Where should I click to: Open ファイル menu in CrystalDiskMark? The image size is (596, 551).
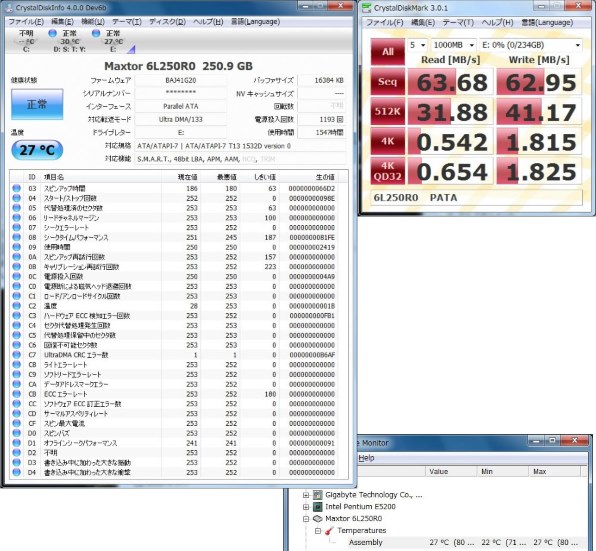(384, 22)
